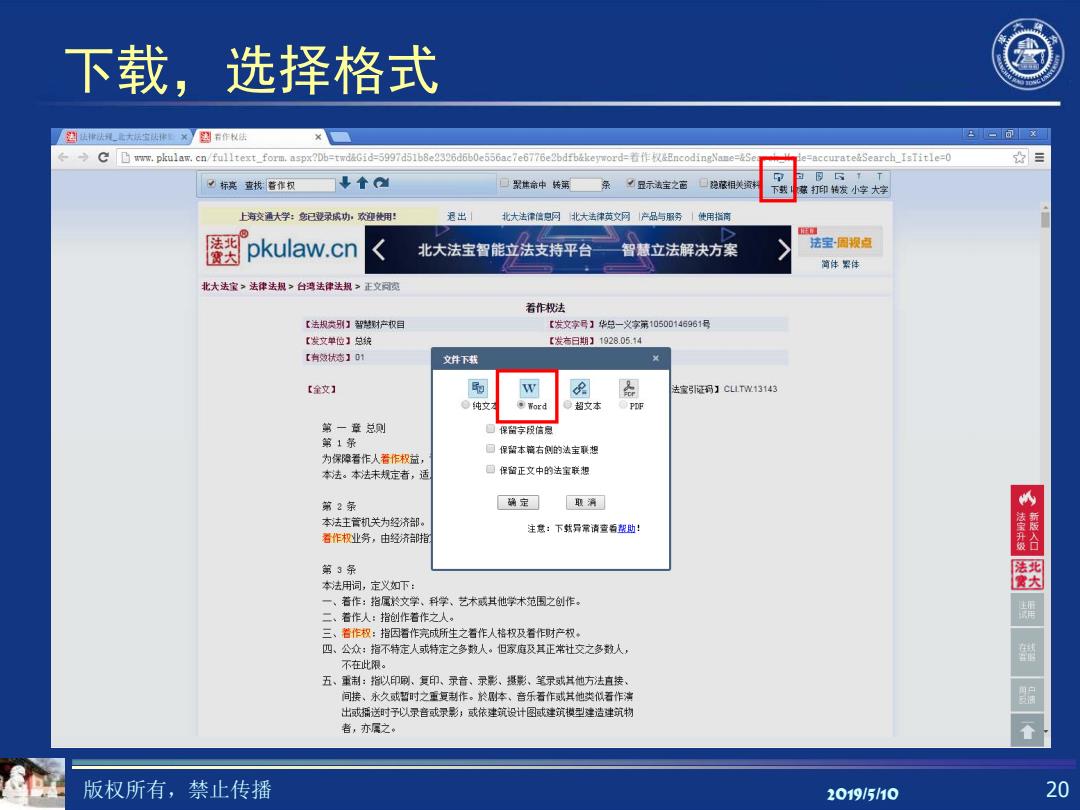
Task: Click the 台湾法律法规 breadcrumb link
Action: pos(324,287)
